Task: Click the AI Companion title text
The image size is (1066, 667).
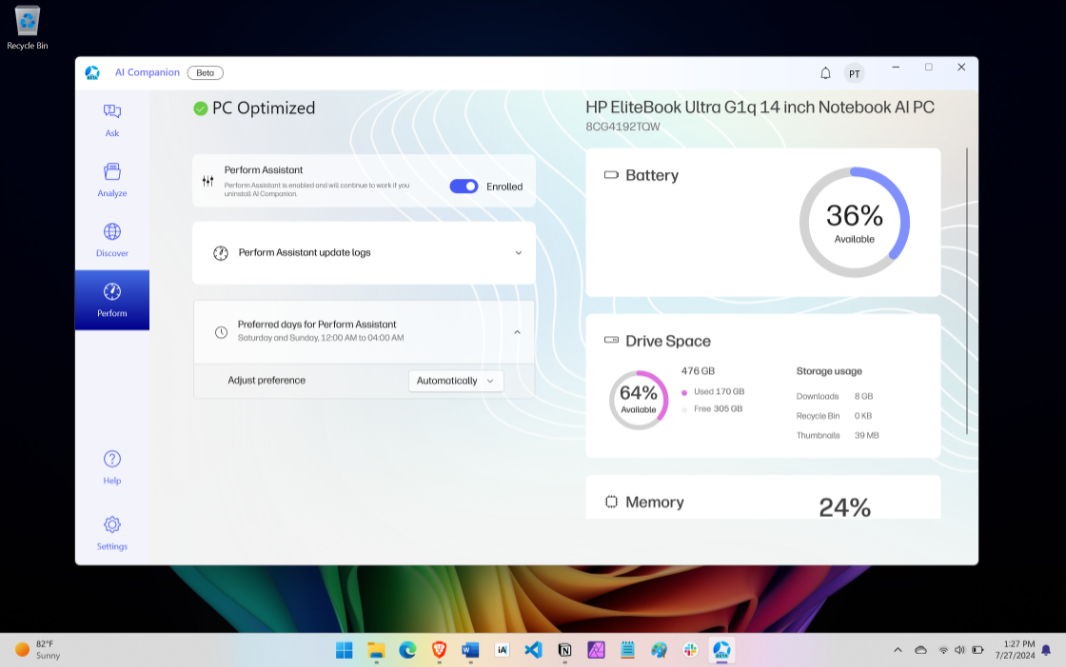Action: coord(147,73)
